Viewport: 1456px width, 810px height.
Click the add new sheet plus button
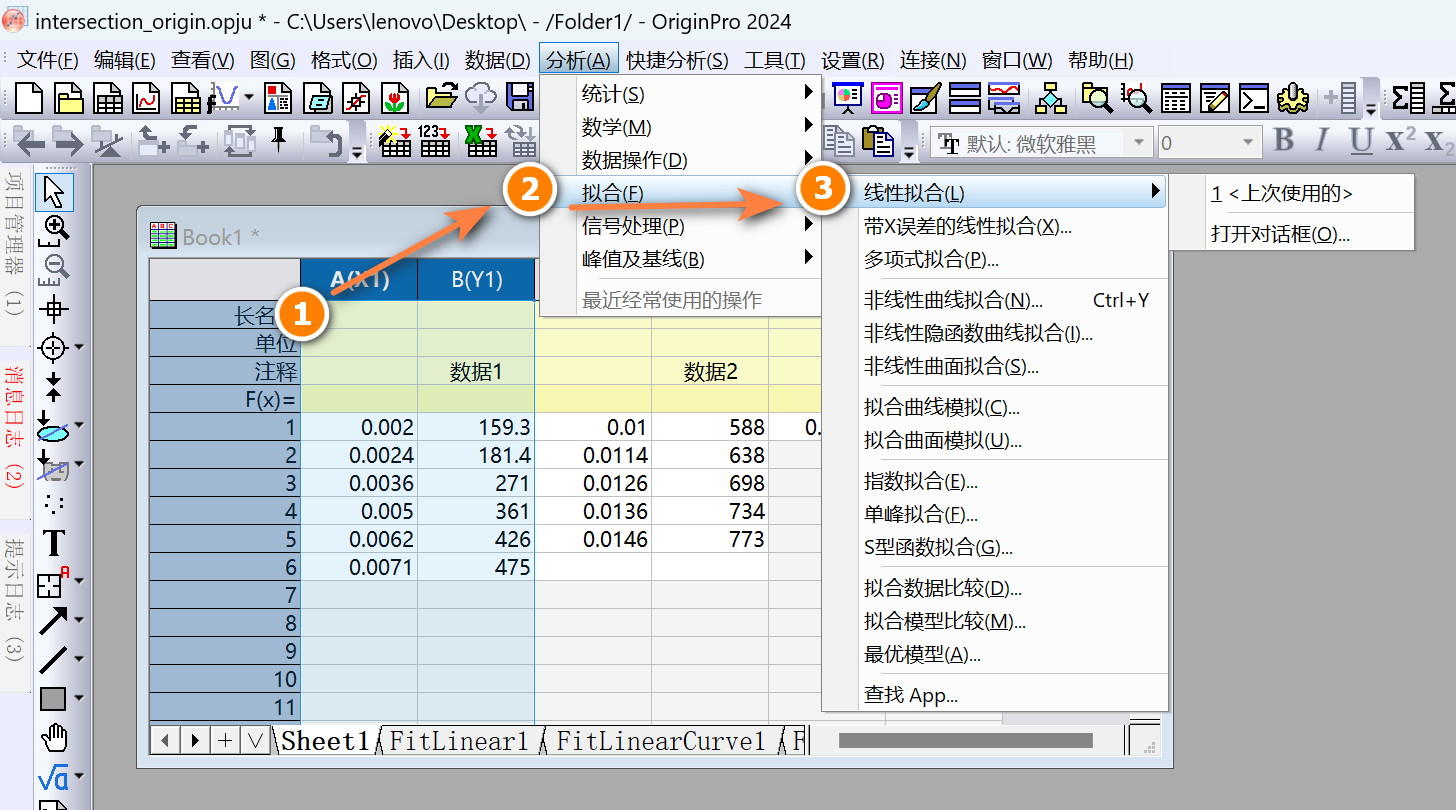click(226, 741)
